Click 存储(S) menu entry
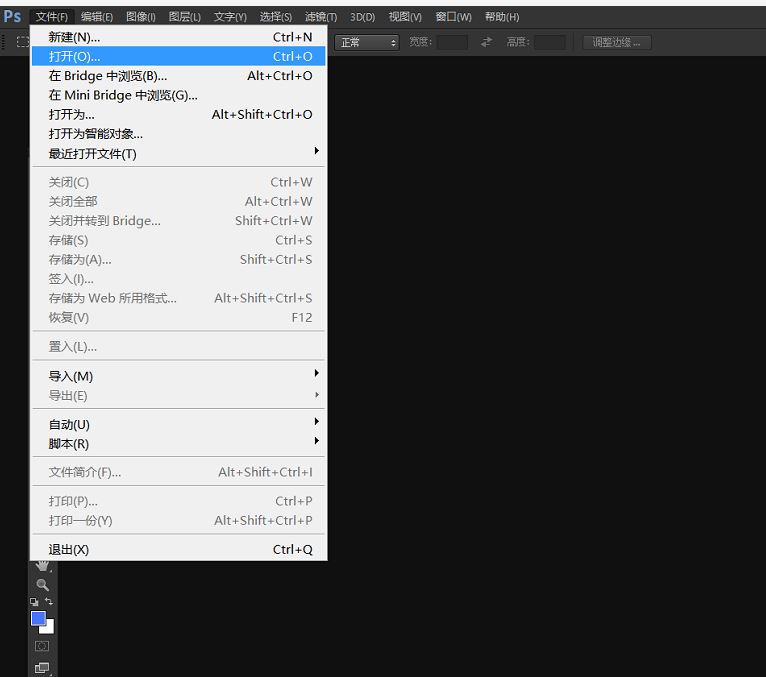Screen dimensions: 766x677 (178, 240)
